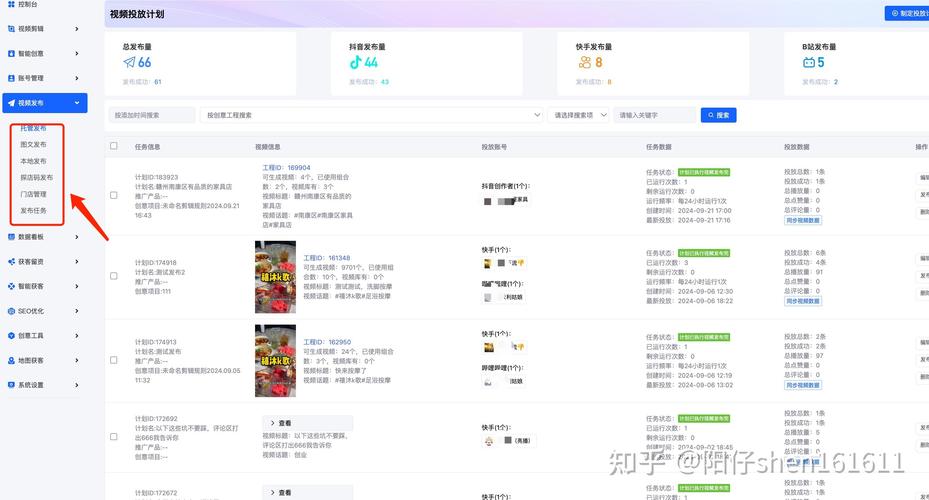The height and width of the screenshot is (500, 929).
Task: Click the 控制台 dashboard icon
Action: click(11, 4)
